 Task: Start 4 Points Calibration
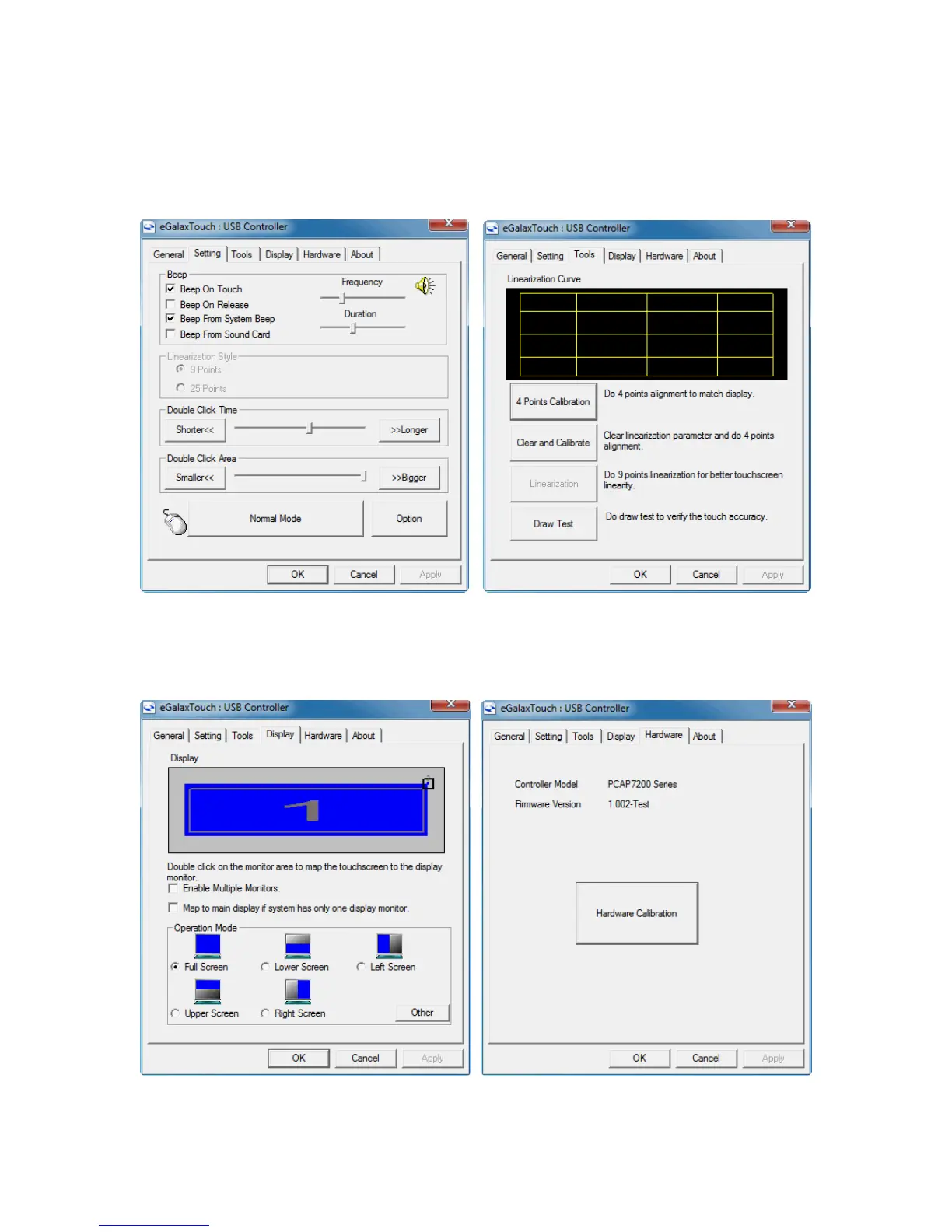tap(553, 401)
